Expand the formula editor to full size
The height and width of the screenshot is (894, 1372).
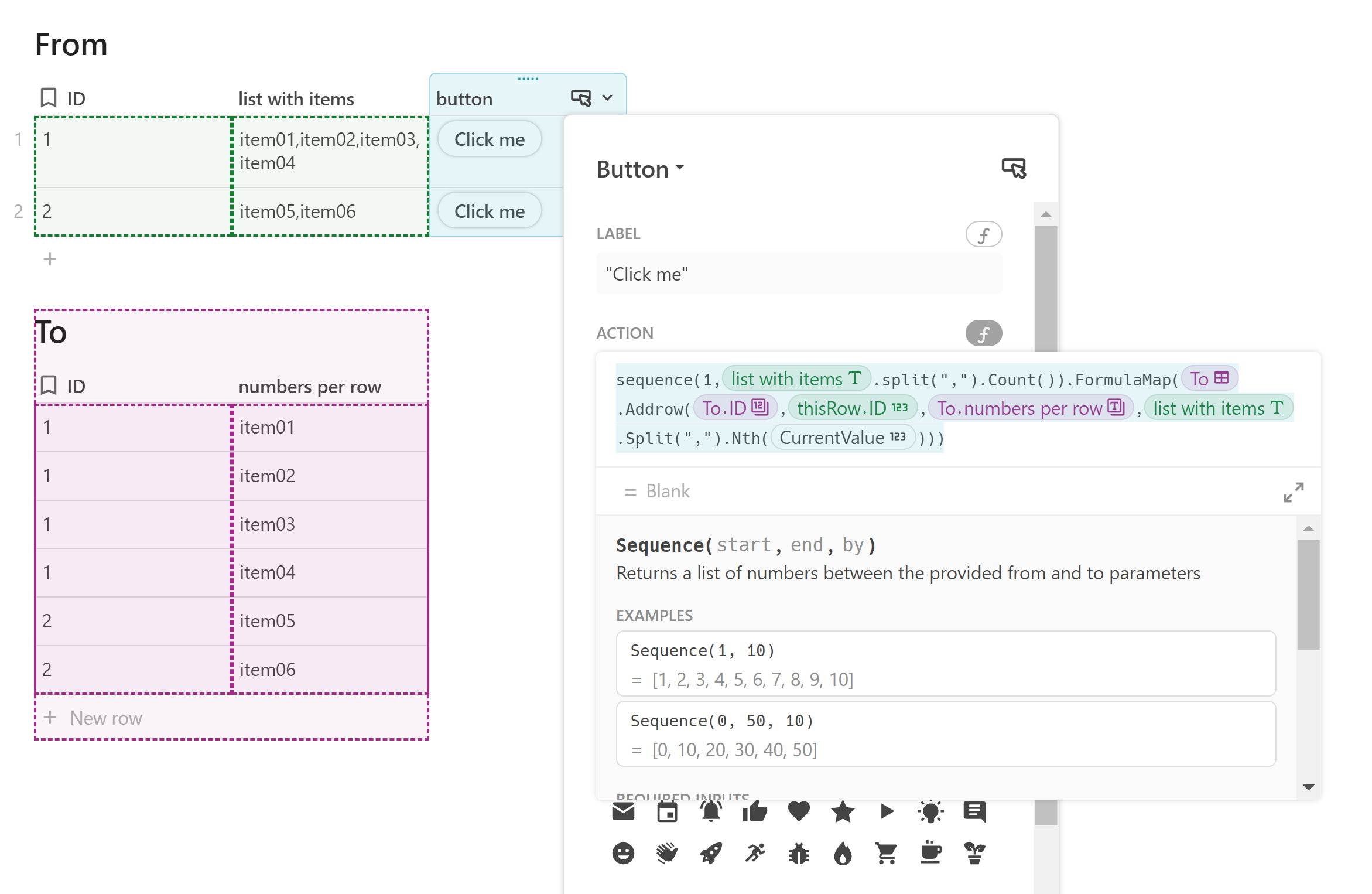click(1293, 492)
